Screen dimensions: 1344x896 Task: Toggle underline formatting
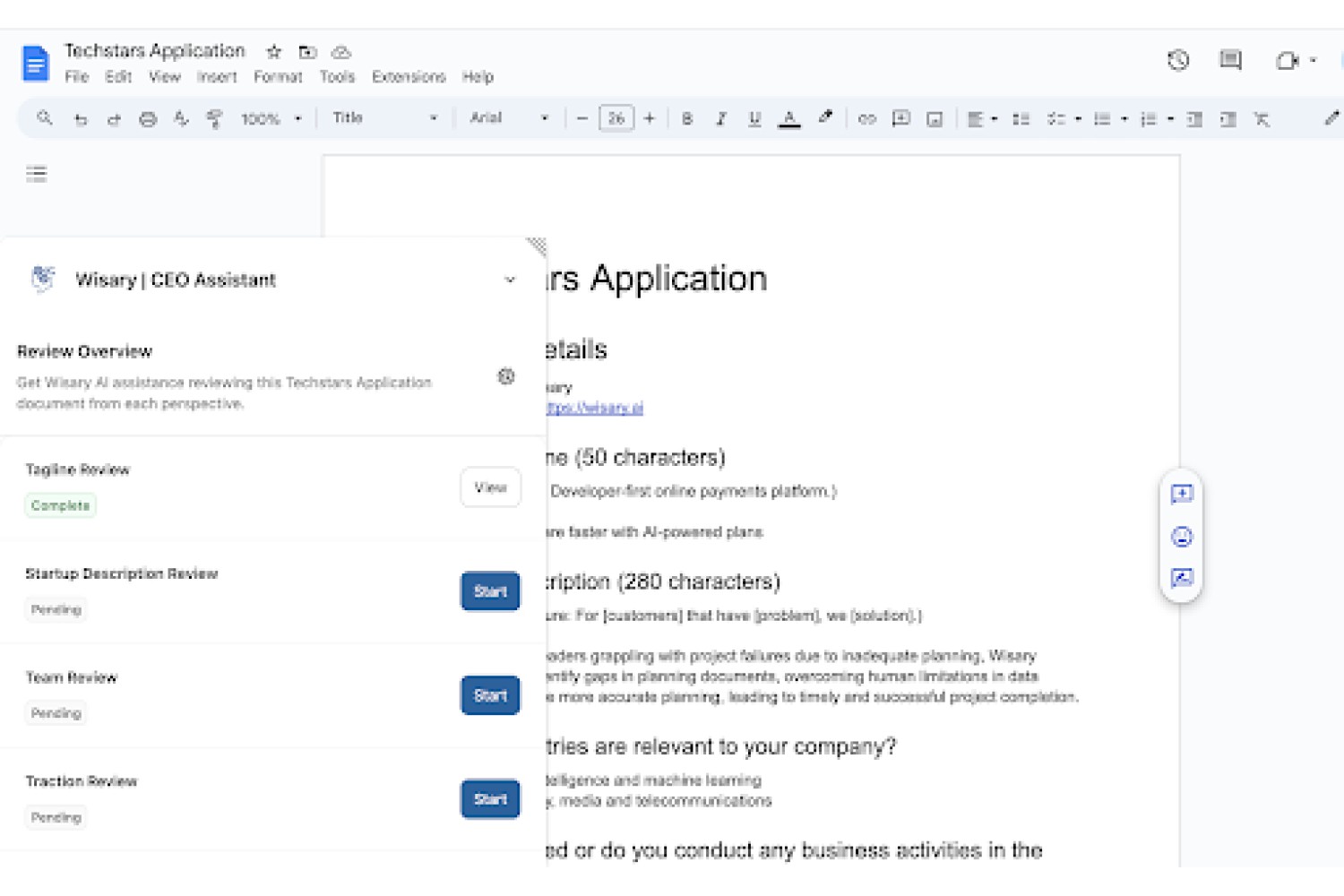(754, 118)
